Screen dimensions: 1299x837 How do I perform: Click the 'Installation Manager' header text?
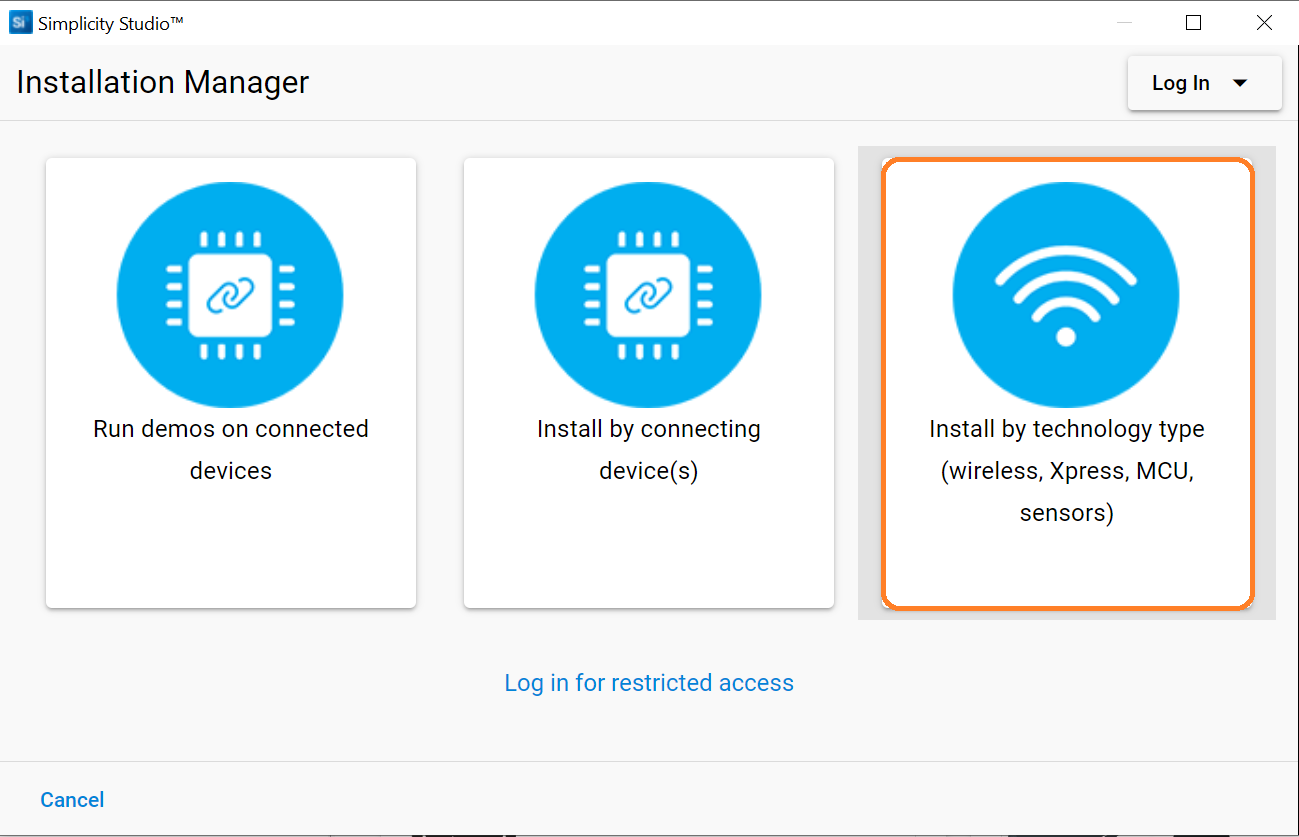162,82
